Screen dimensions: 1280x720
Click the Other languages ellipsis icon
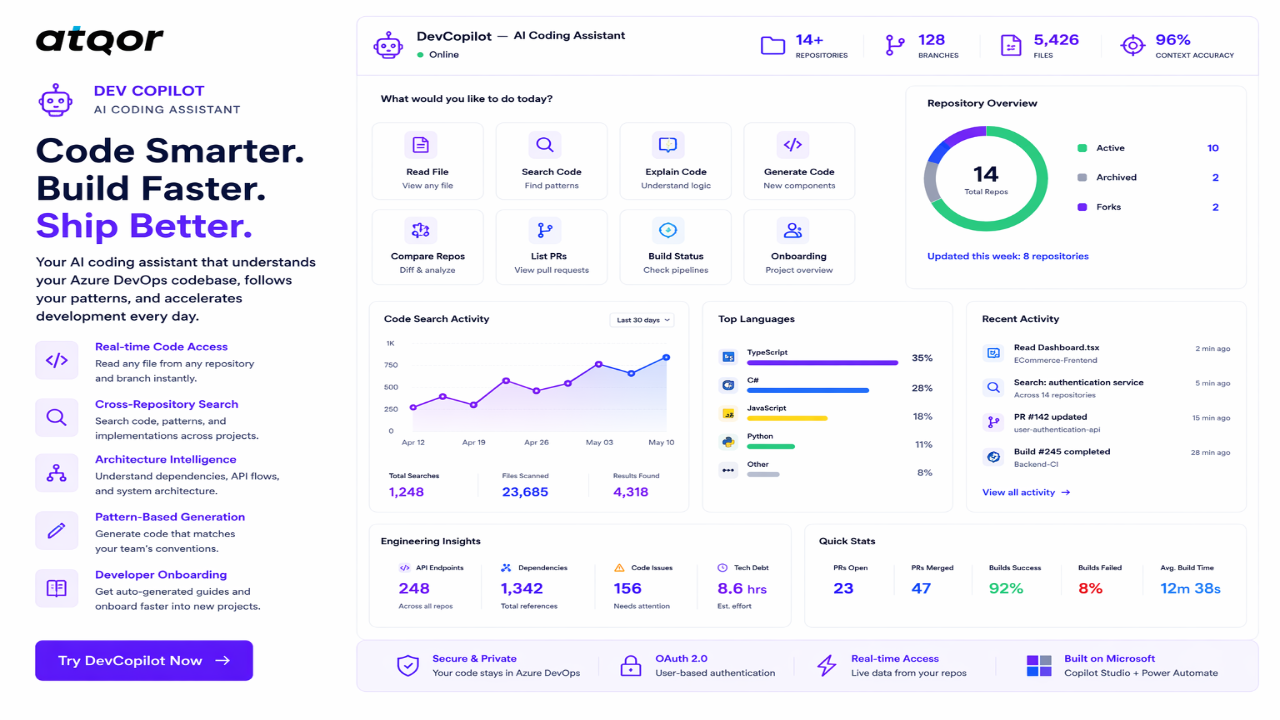(728, 469)
